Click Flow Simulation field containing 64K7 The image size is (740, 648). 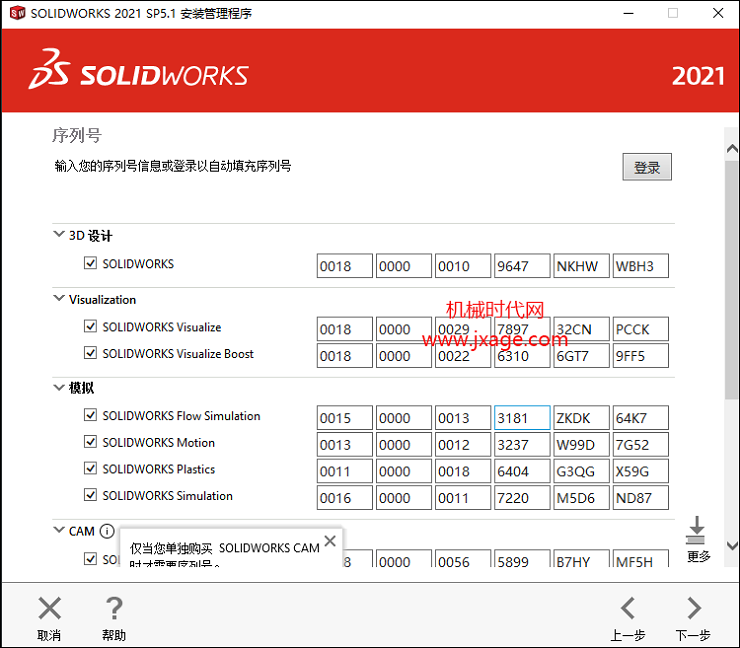click(x=640, y=418)
